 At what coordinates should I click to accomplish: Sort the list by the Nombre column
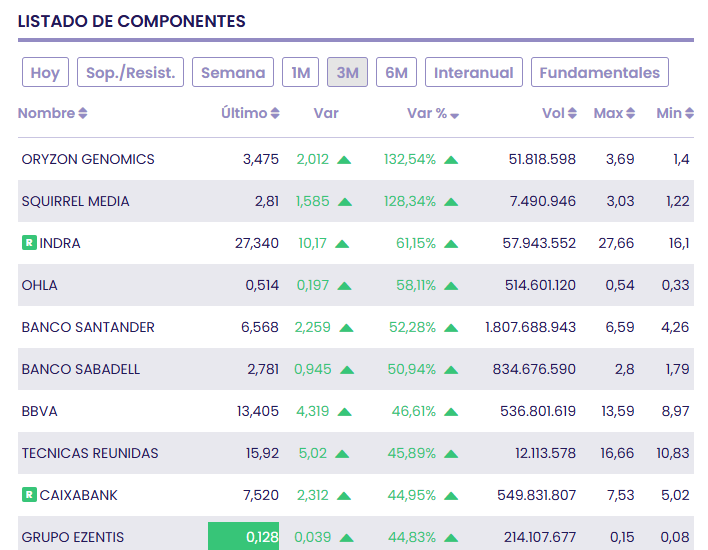tap(83, 114)
